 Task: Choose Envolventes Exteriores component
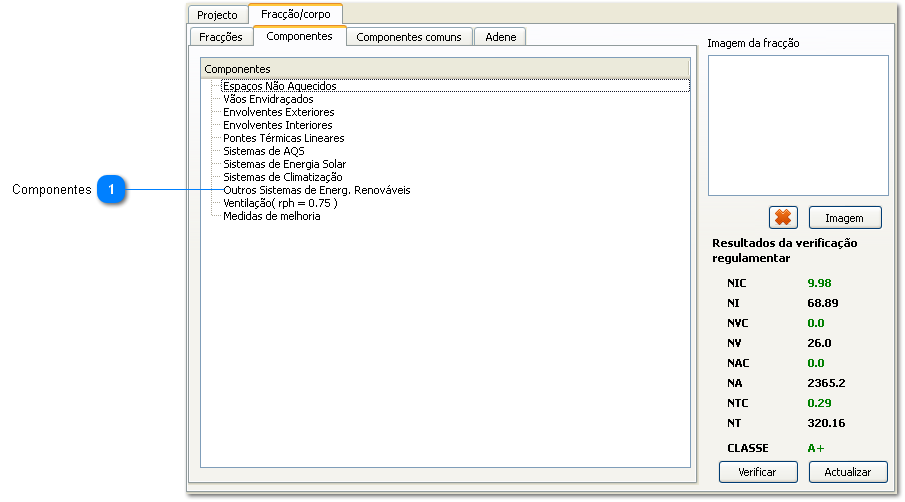tap(278, 112)
